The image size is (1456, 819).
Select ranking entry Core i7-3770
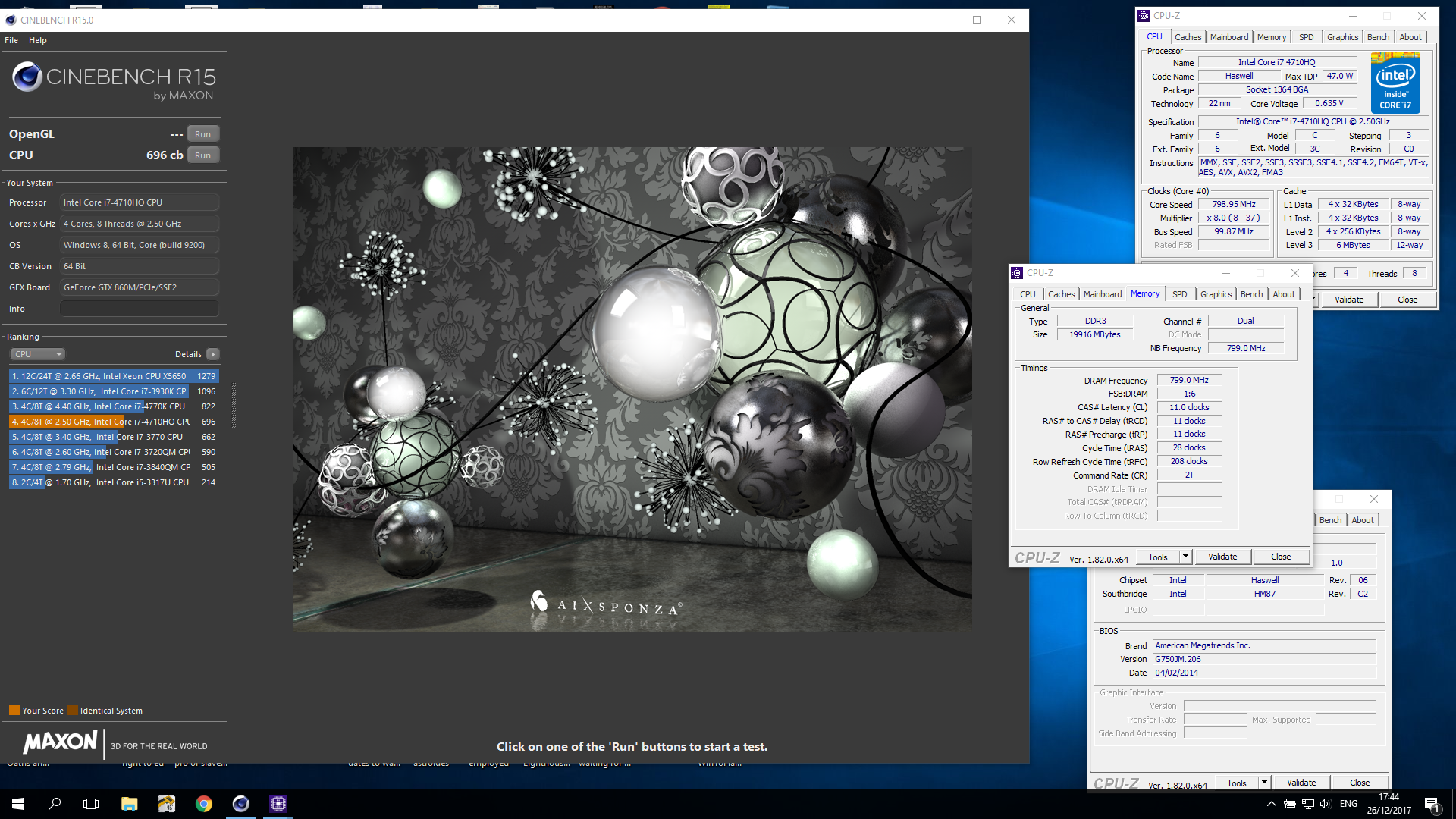pos(114,437)
